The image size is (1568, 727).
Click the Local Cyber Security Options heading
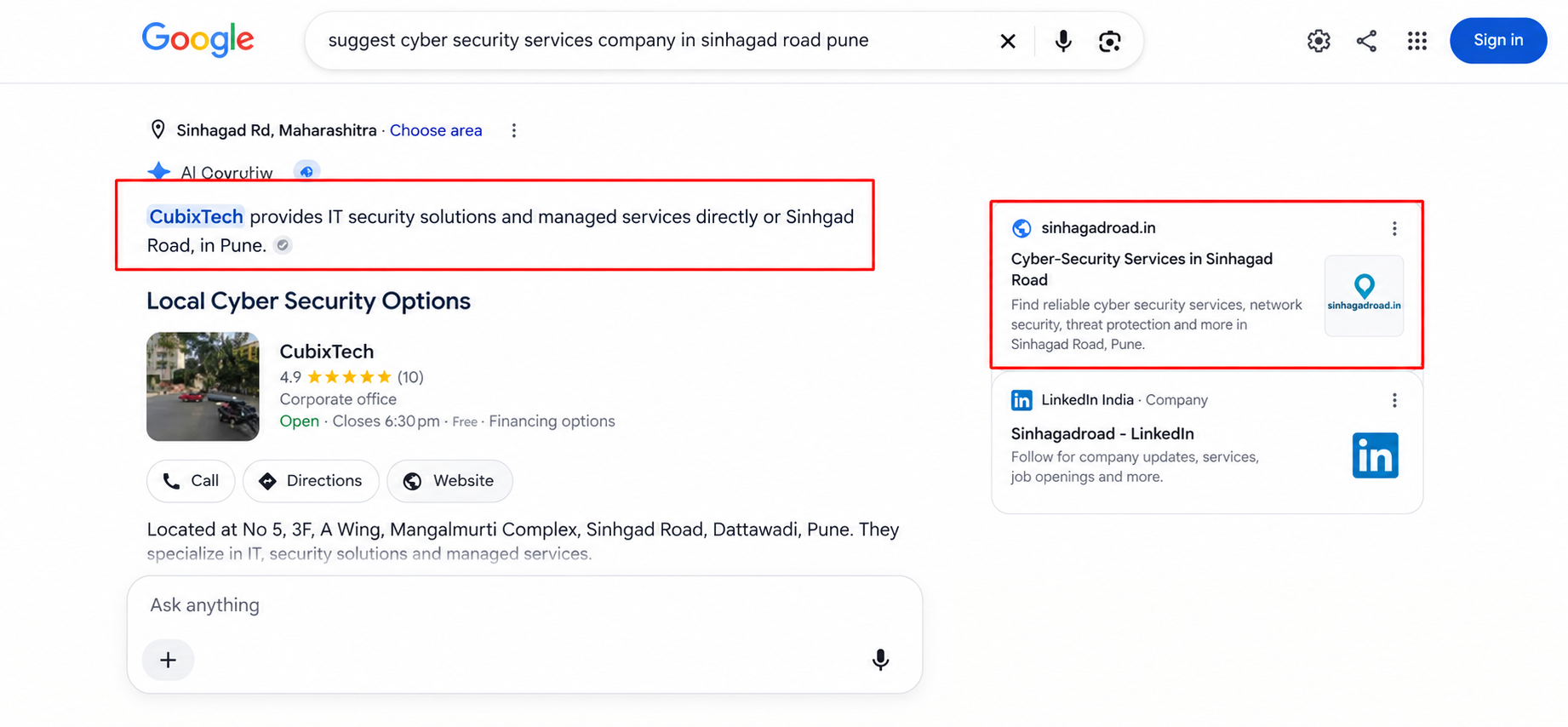308,301
